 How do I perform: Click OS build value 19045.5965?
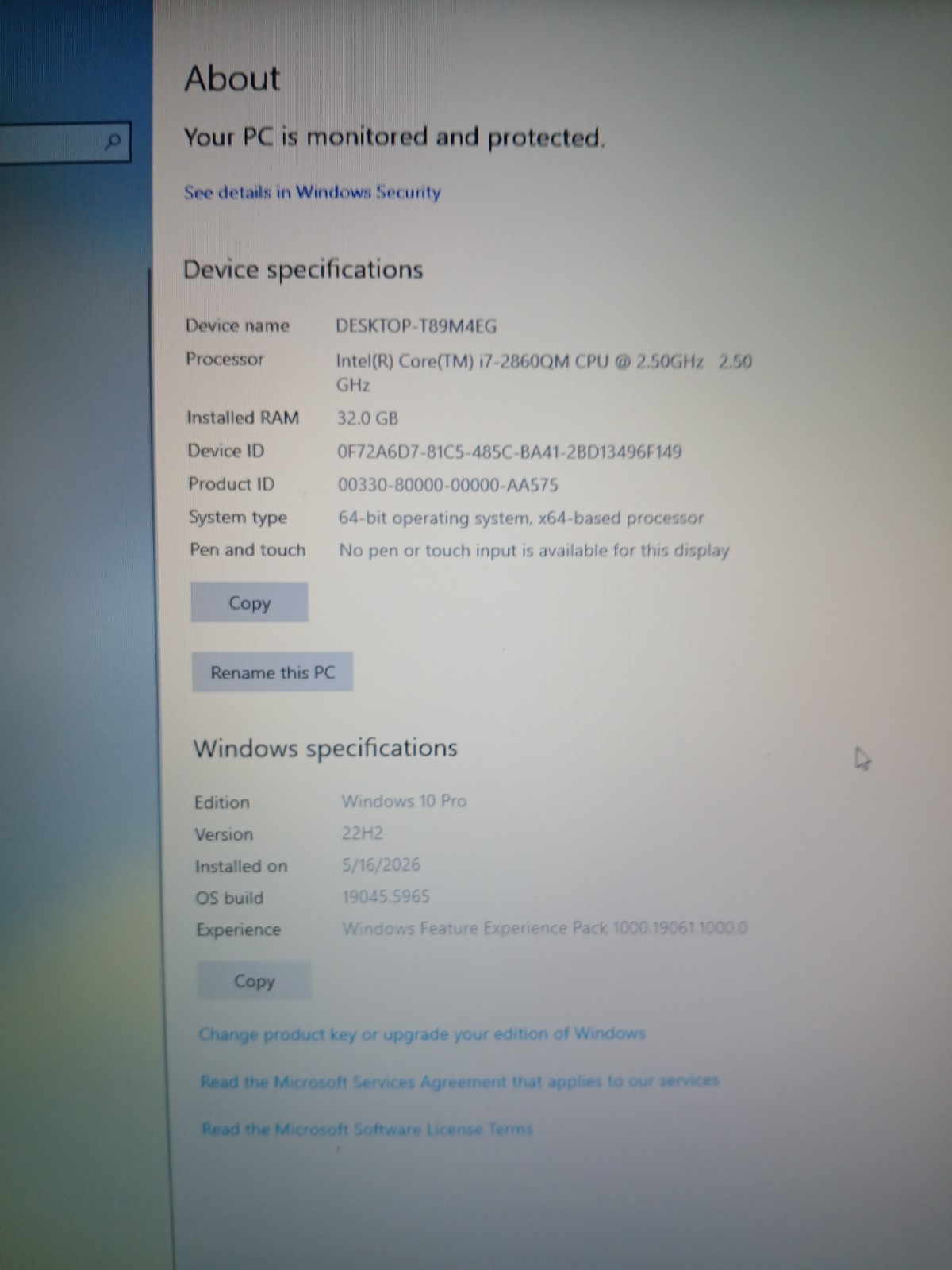pos(386,896)
